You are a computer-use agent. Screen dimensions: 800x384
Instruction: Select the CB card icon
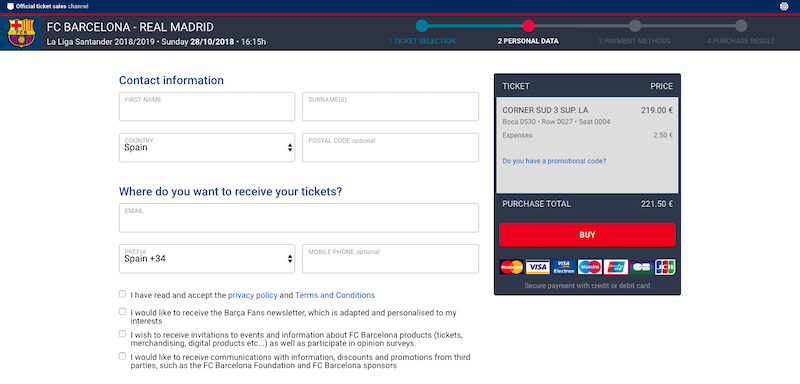(641, 267)
